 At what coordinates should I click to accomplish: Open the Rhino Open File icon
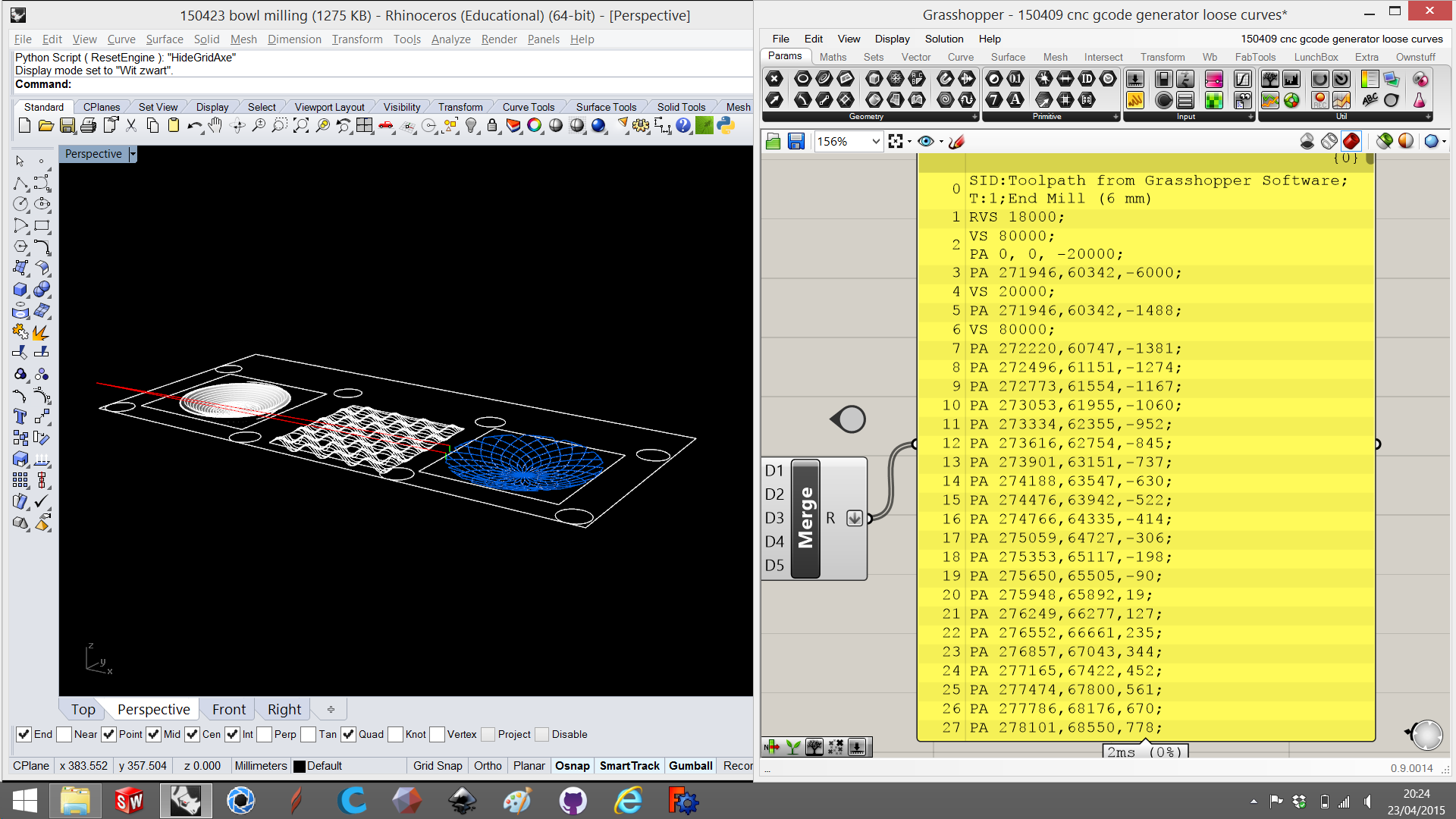[x=45, y=126]
